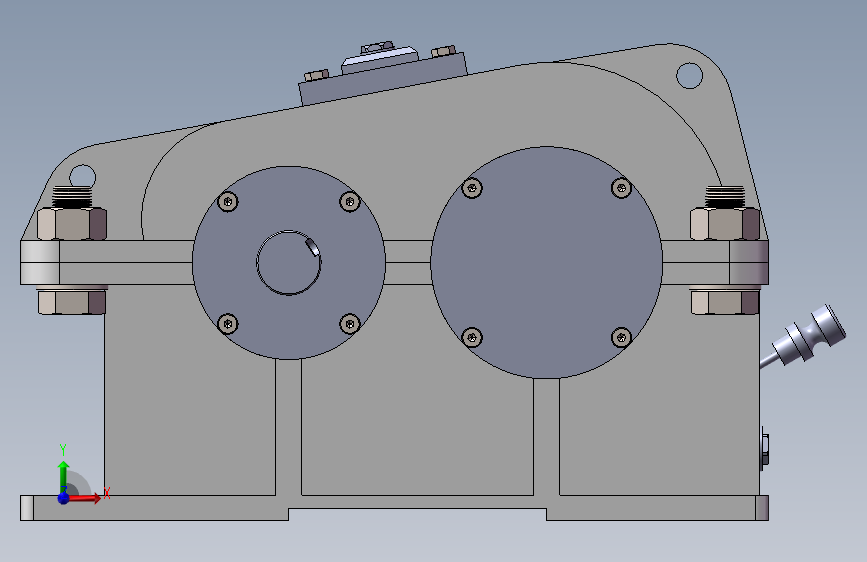Click the blue Z axis ball of triad
Screen dimensions: 867x562
63,498
